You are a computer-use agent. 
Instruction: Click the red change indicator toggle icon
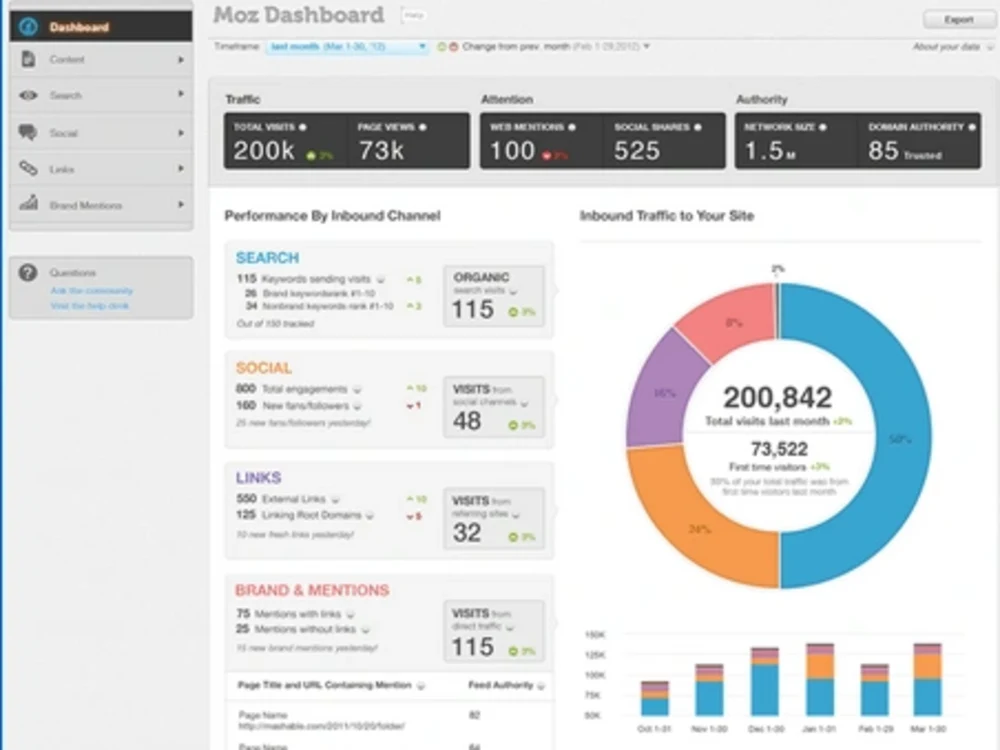coord(453,47)
